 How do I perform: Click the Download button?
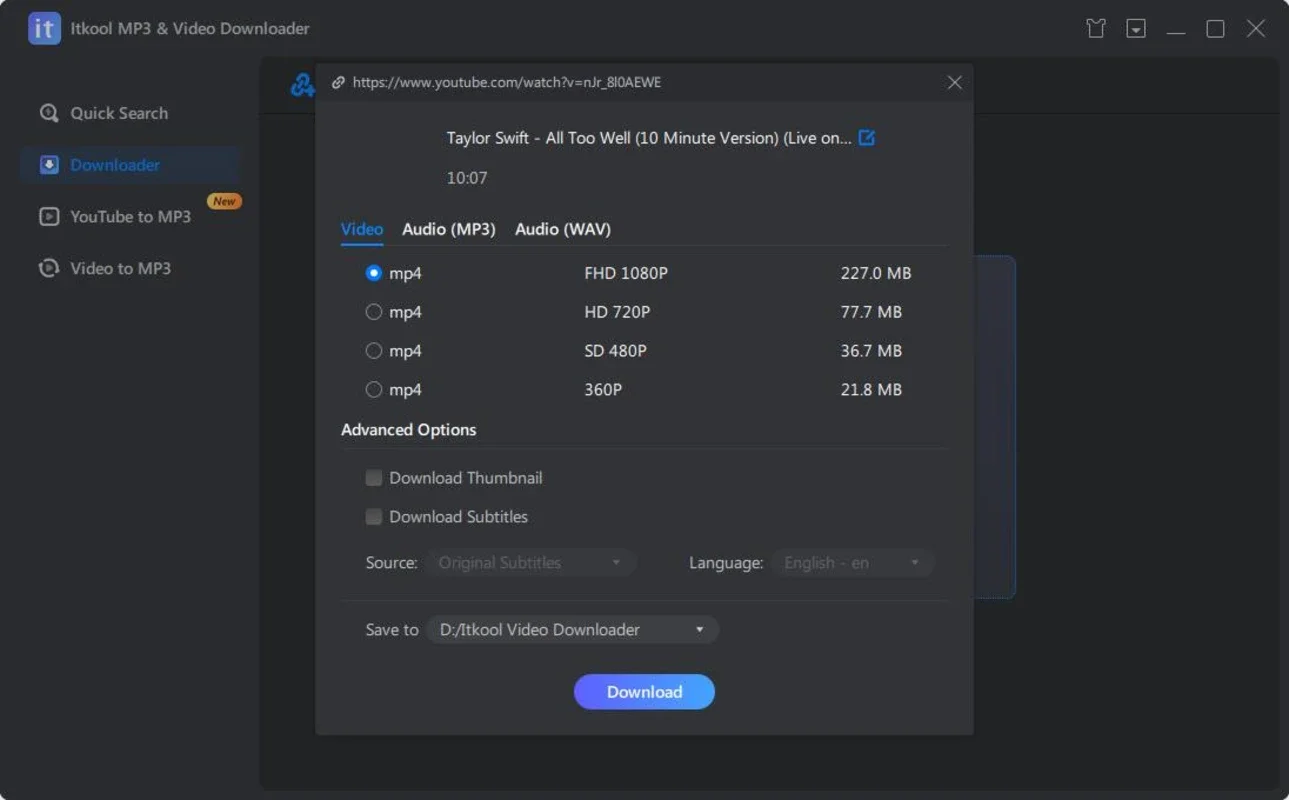pos(644,692)
